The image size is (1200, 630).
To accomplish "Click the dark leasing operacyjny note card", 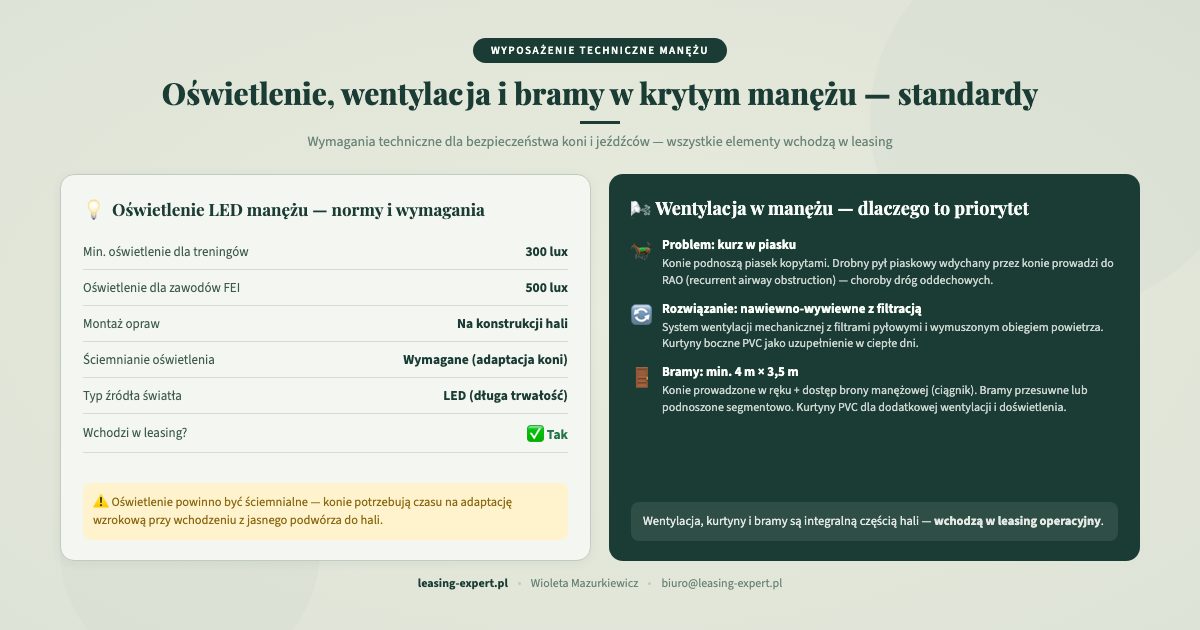I will pos(874,521).
